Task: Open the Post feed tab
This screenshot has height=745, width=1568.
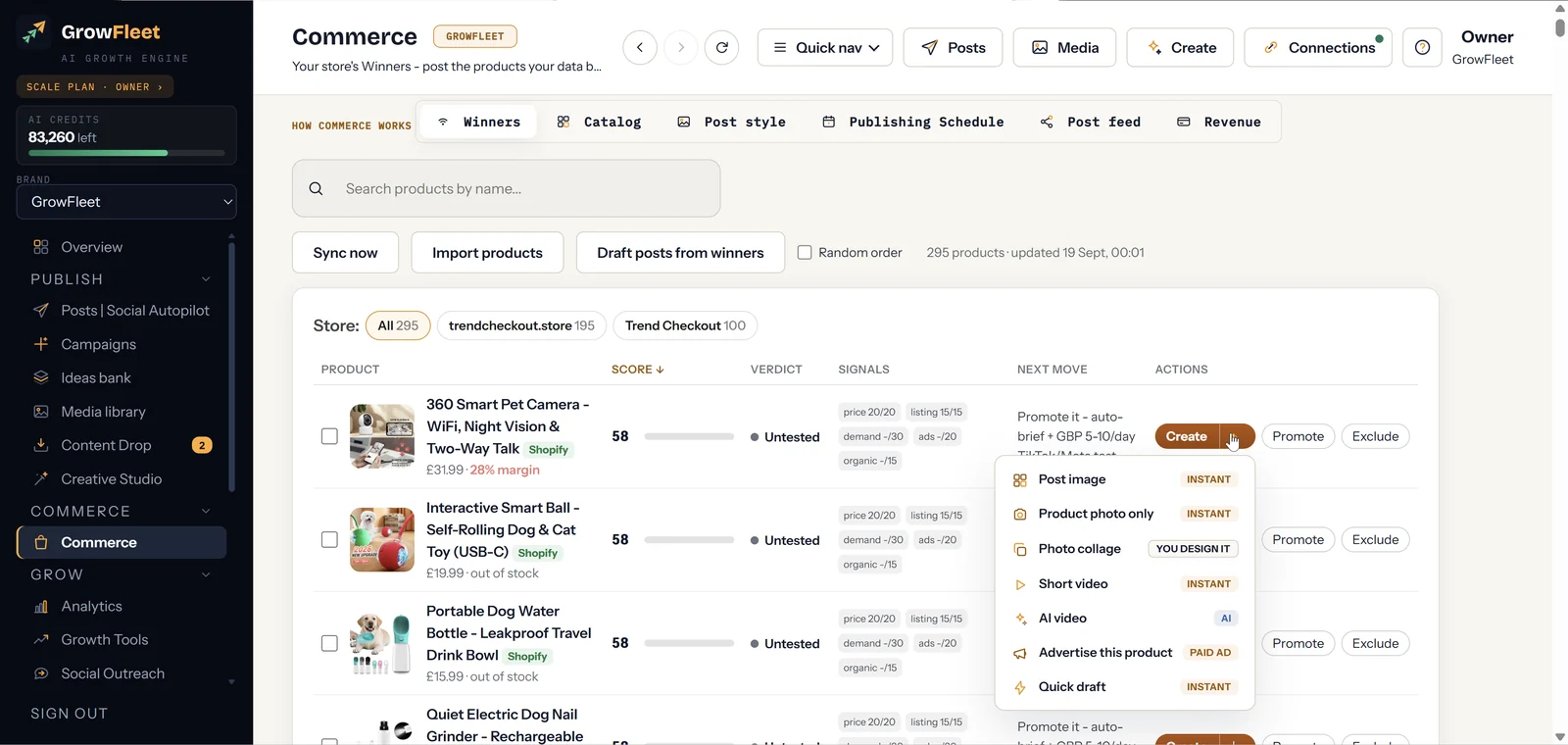Action: tap(1090, 122)
